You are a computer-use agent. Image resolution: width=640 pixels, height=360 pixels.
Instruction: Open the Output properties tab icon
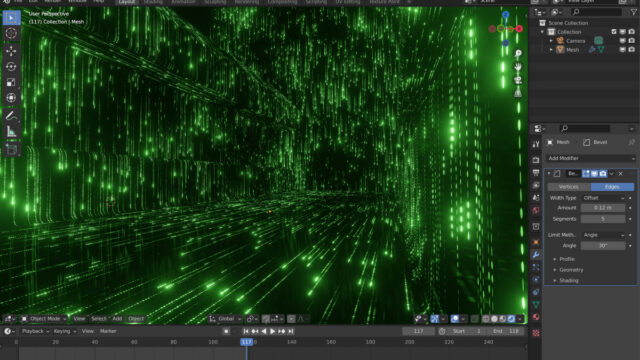pyautogui.click(x=536, y=173)
